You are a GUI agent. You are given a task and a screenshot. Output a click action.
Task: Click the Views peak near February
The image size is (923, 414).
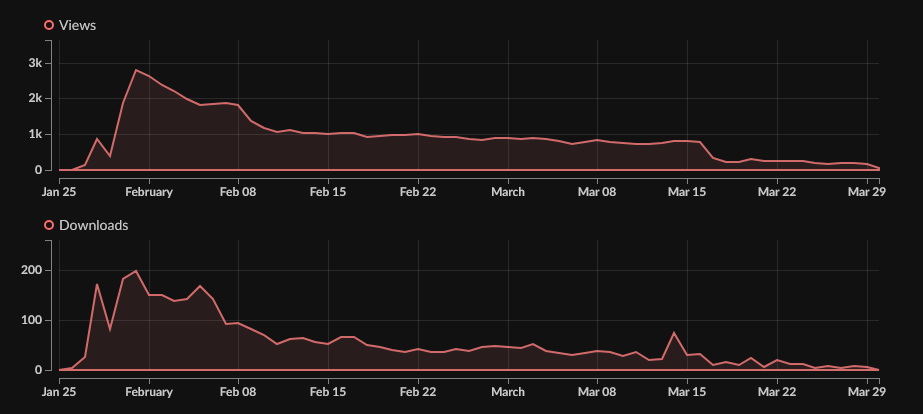coord(136,70)
